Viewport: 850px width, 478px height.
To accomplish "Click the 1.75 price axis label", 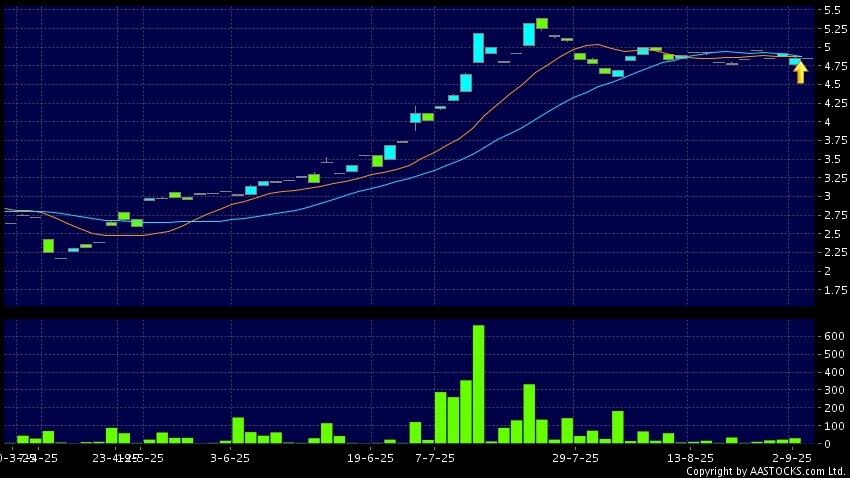I will coord(834,290).
